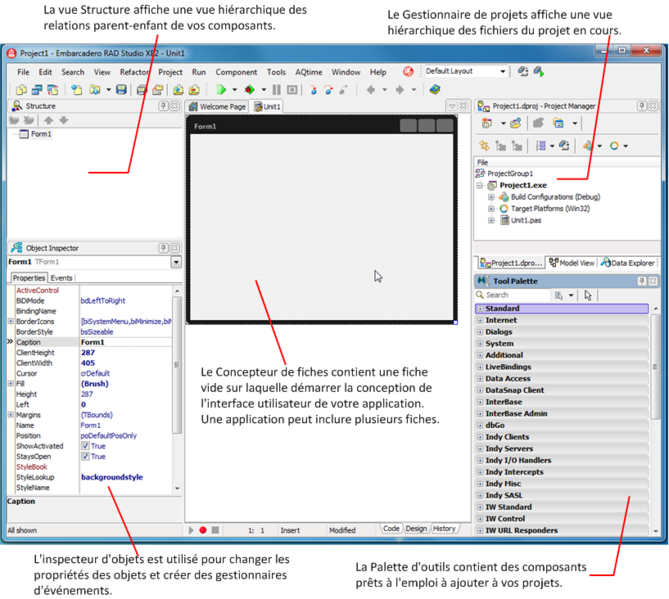The width and height of the screenshot is (669, 599).
Task: Open the Component menu
Action: tap(236, 72)
